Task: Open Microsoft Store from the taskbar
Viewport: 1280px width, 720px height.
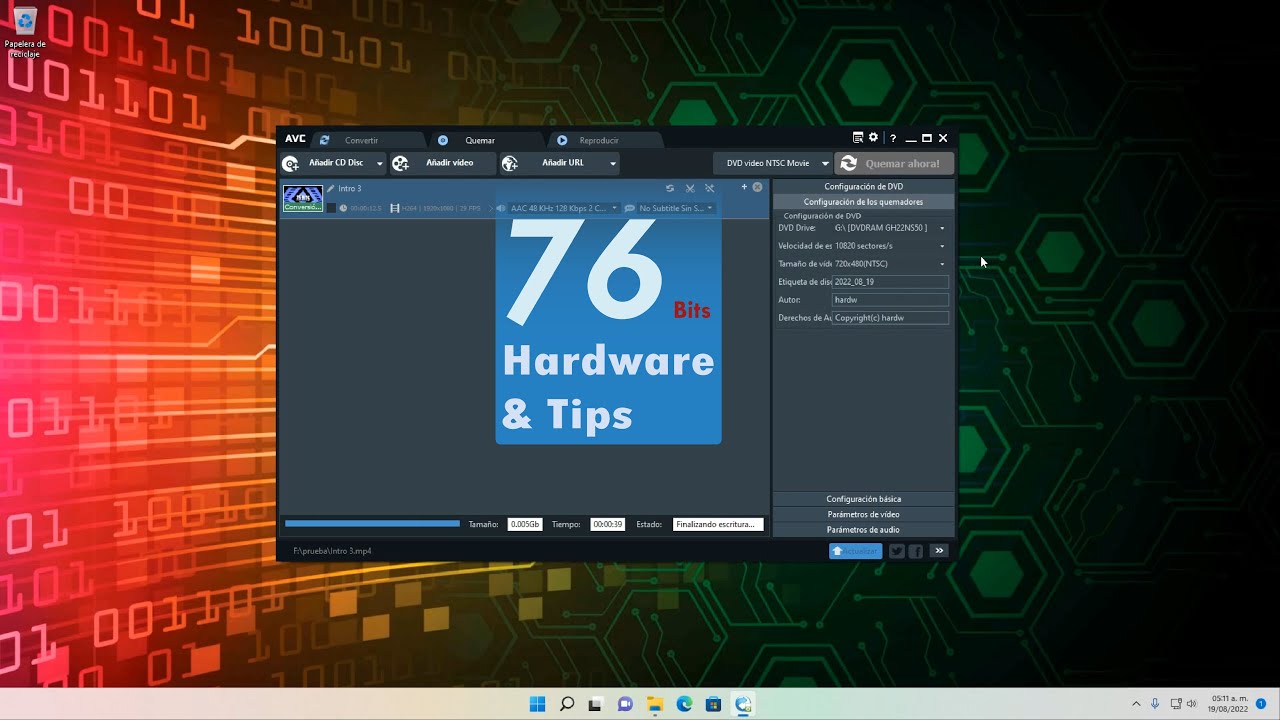Action: (714, 704)
